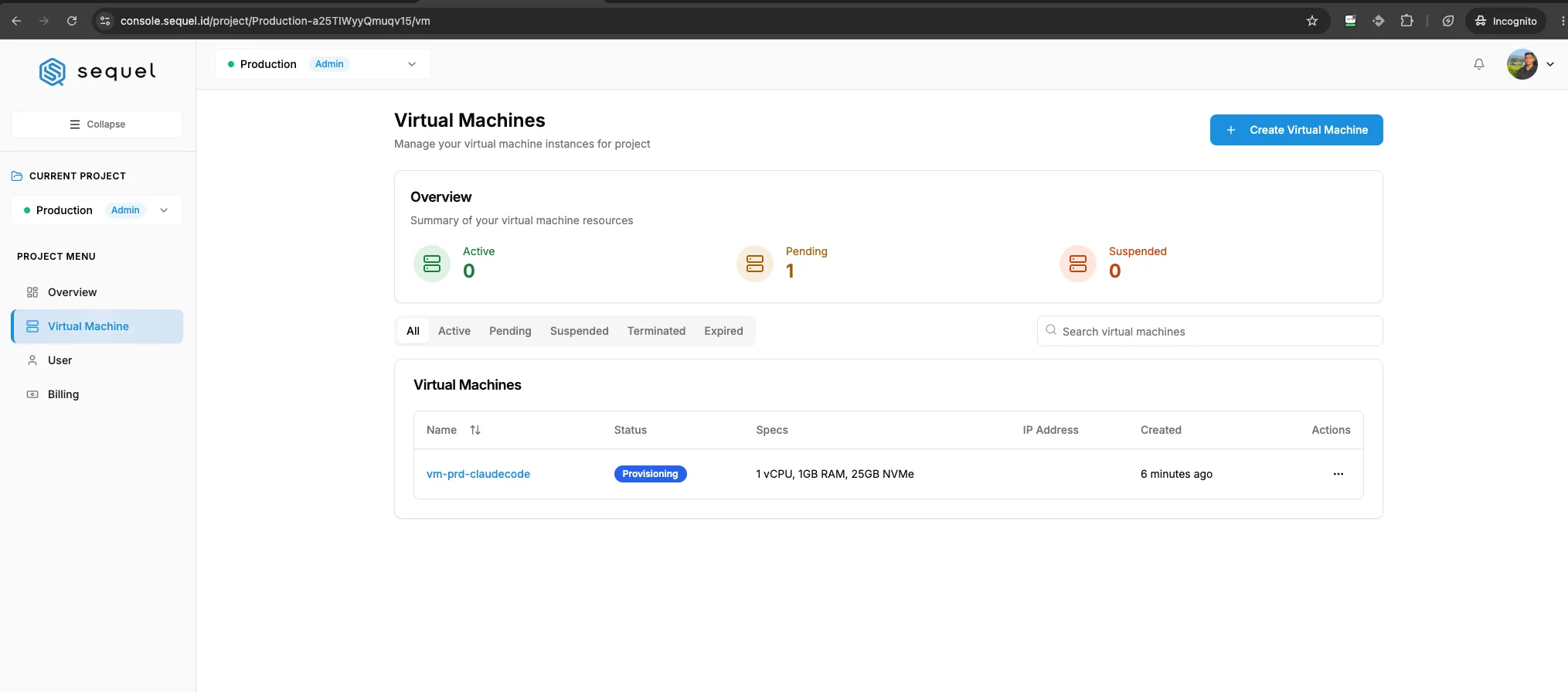Screen dimensions: 1568x692
Task: Focus the Search virtual machines field
Action: [x=1209, y=331]
